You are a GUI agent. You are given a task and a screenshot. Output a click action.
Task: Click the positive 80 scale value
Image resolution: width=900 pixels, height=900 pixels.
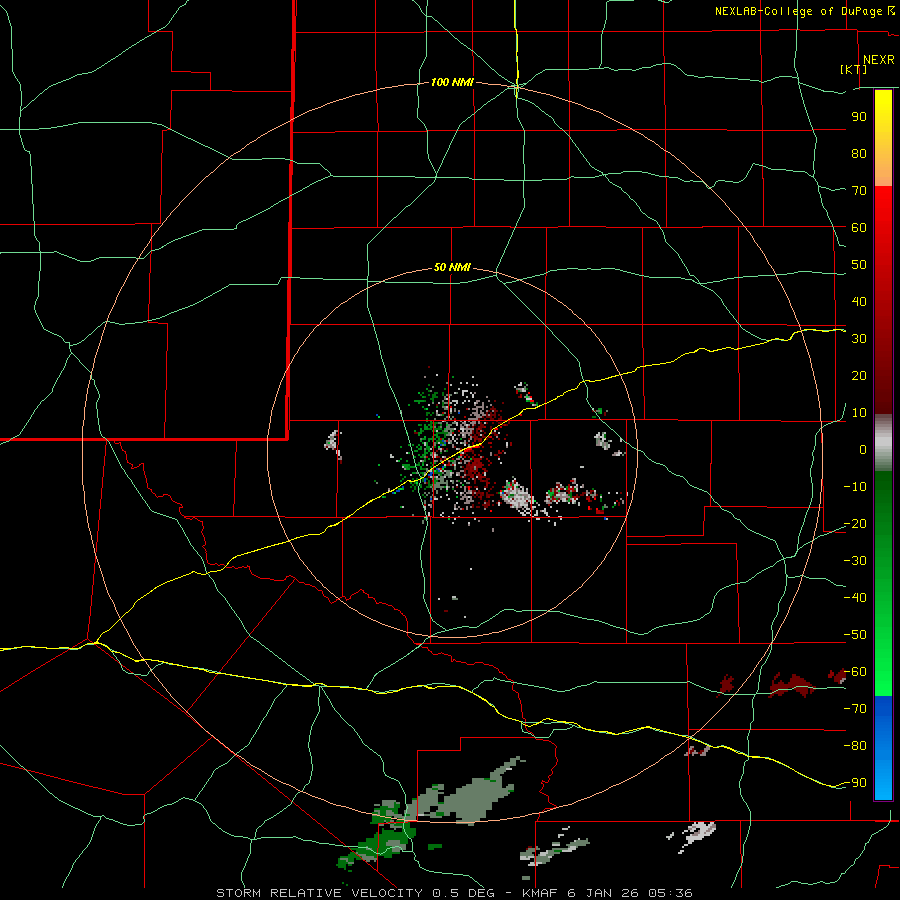859,154
